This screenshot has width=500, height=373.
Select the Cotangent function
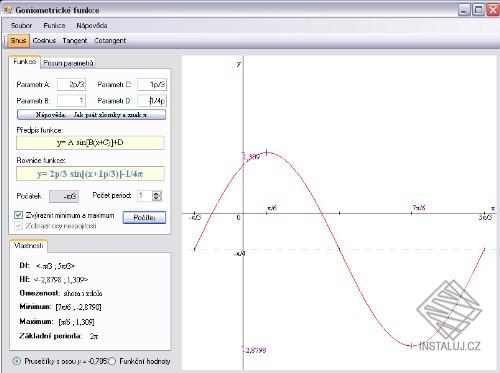pyautogui.click(x=110, y=41)
